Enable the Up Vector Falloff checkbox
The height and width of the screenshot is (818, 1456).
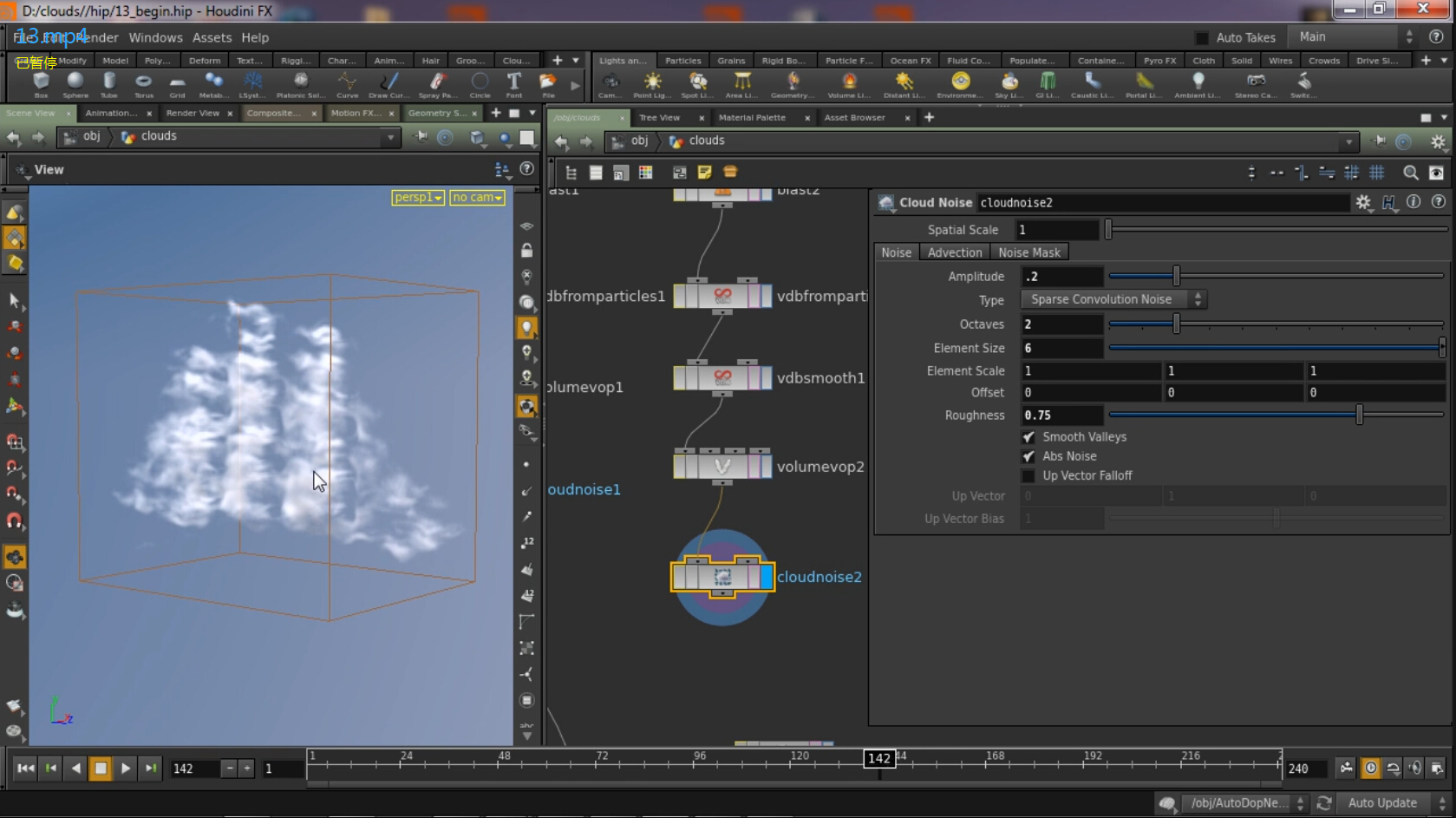[1028, 475]
